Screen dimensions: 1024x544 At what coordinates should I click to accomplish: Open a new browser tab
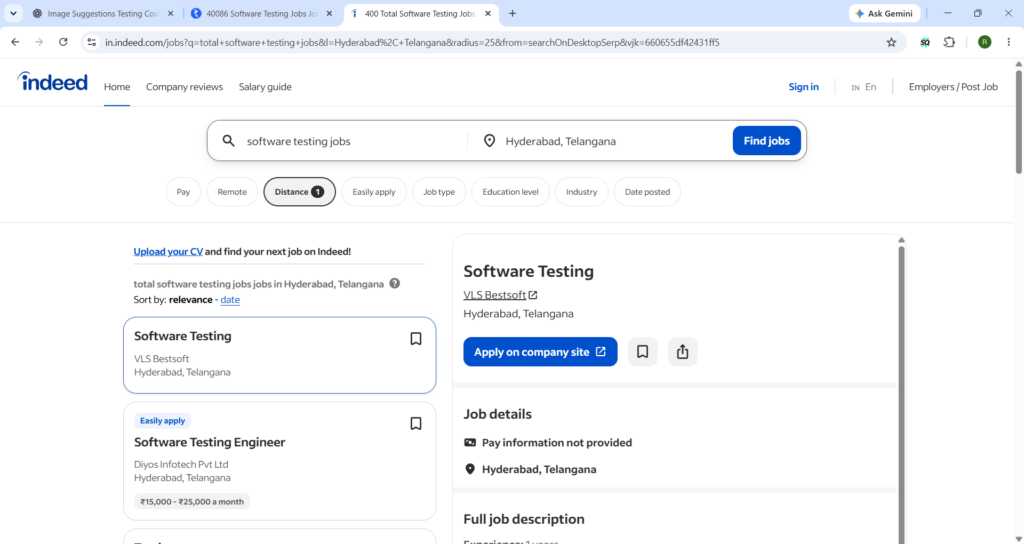pyautogui.click(x=512, y=14)
